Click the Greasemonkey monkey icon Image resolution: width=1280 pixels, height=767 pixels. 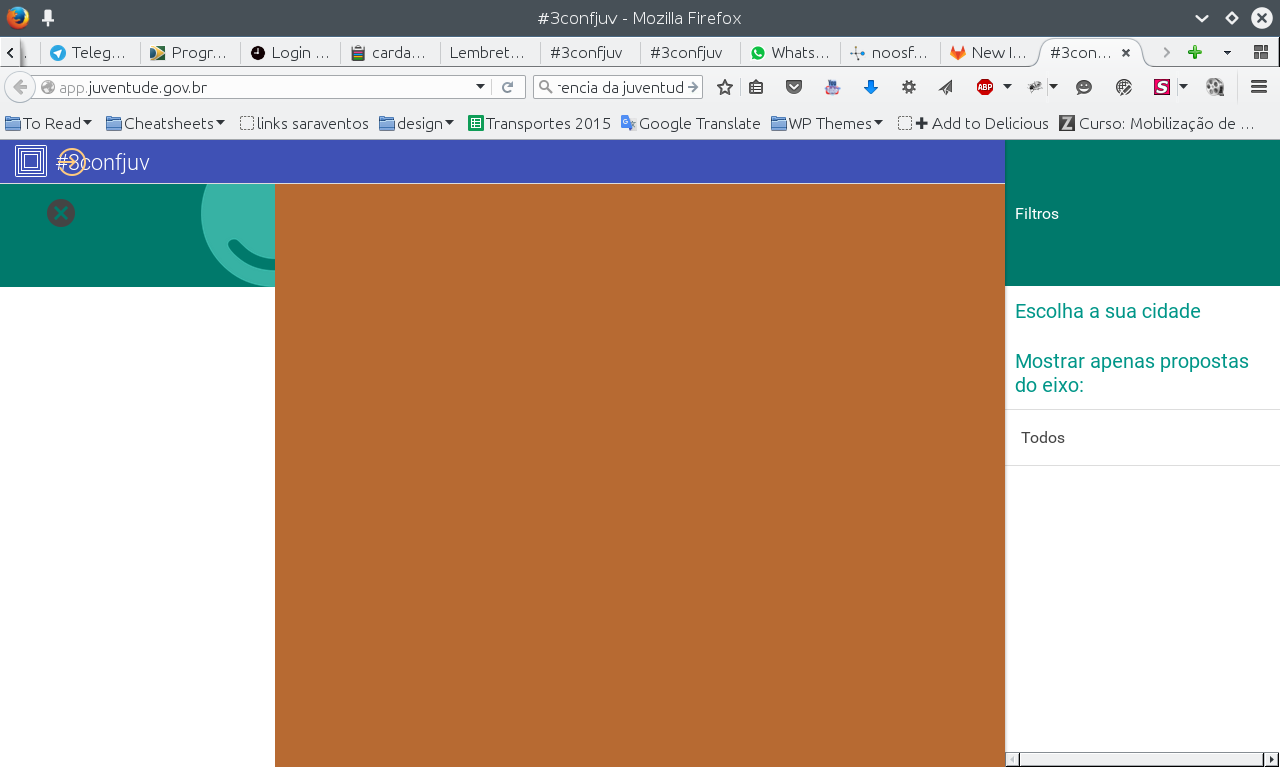1035,87
